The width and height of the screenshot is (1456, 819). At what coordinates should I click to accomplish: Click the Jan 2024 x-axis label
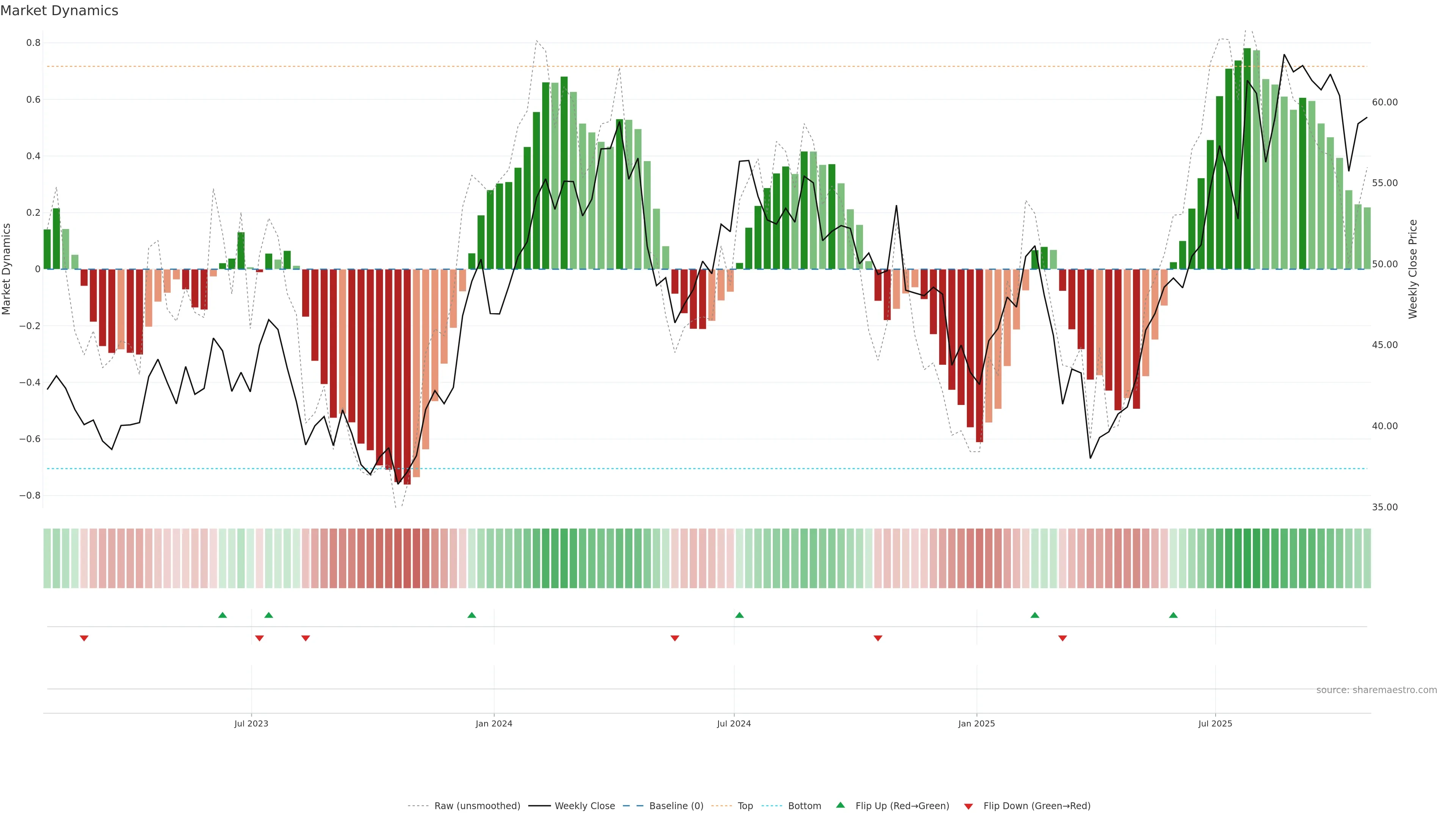(x=493, y=723)
